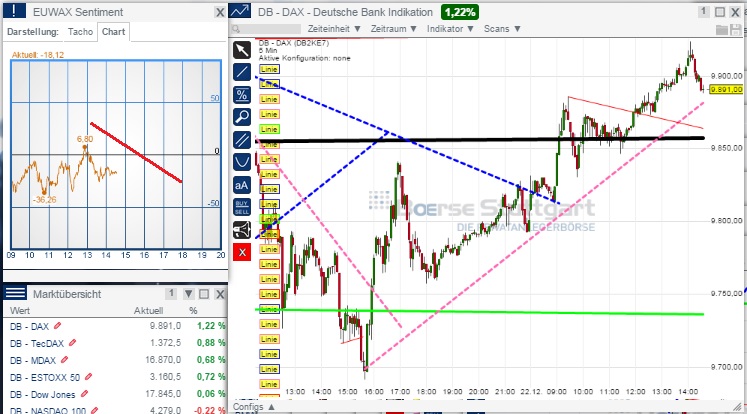This screenshot has width=747, height=414.
Task: Click the DB - Dow Jones row
Action: (43, 394)
